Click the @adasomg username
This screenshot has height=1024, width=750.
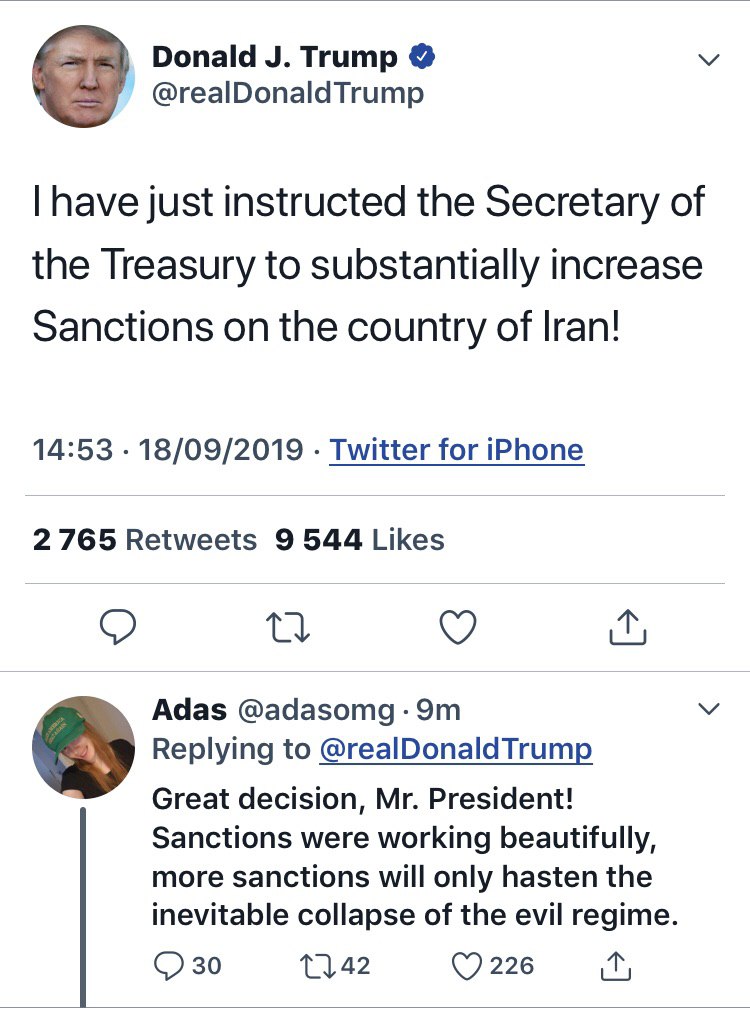tap(315, 710)
